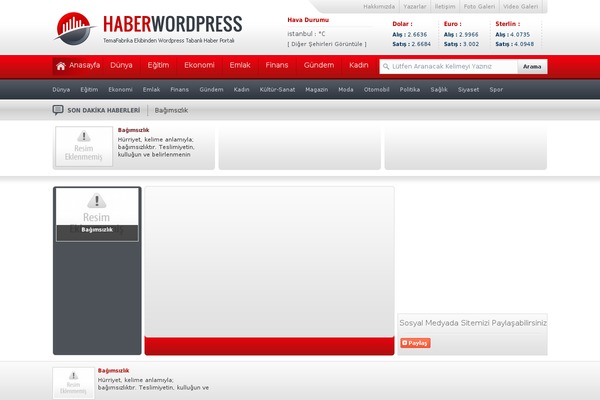Open Kadın in the dark sub-menu

(241, 90)
